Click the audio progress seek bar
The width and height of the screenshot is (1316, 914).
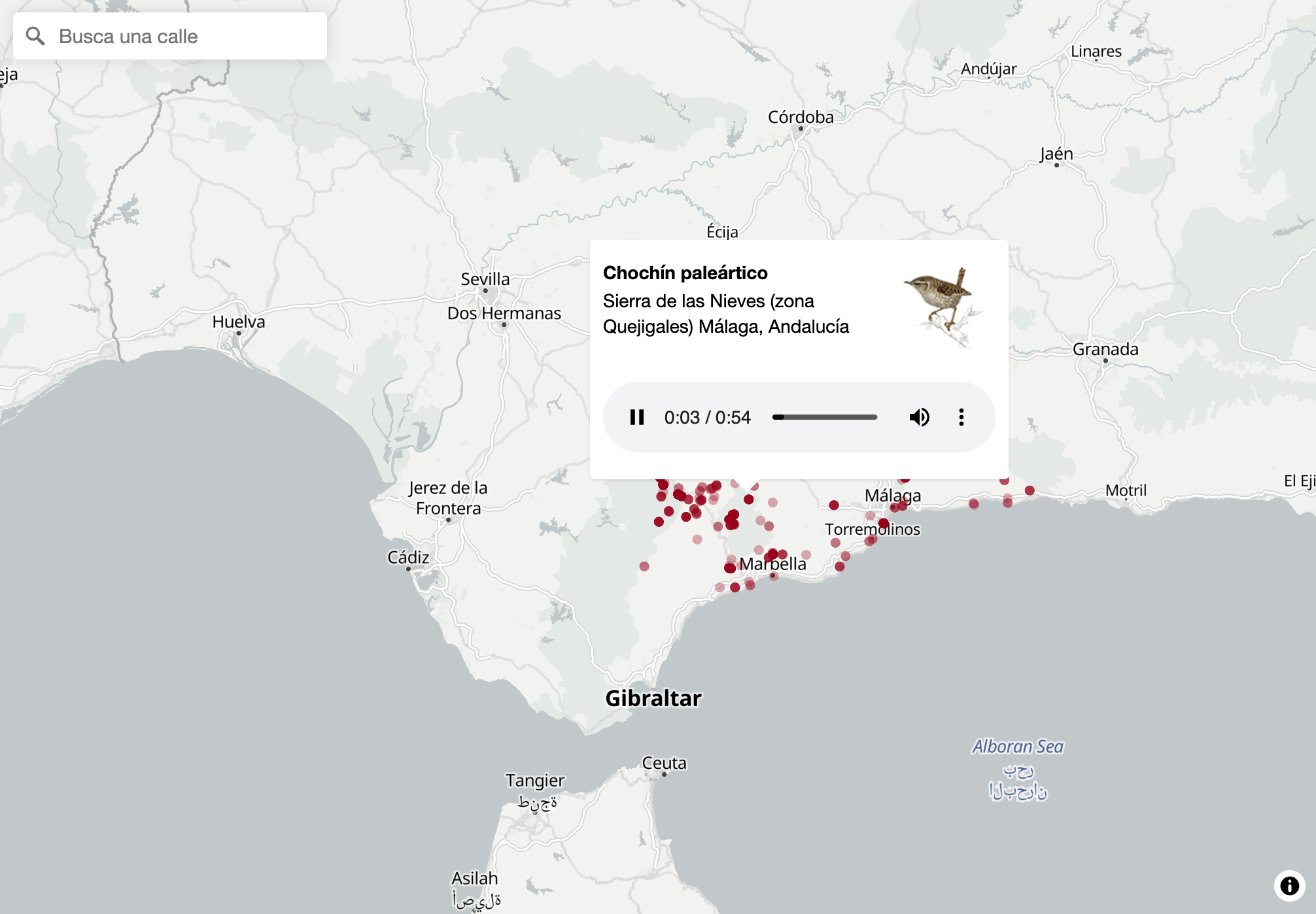click(825, 417)
